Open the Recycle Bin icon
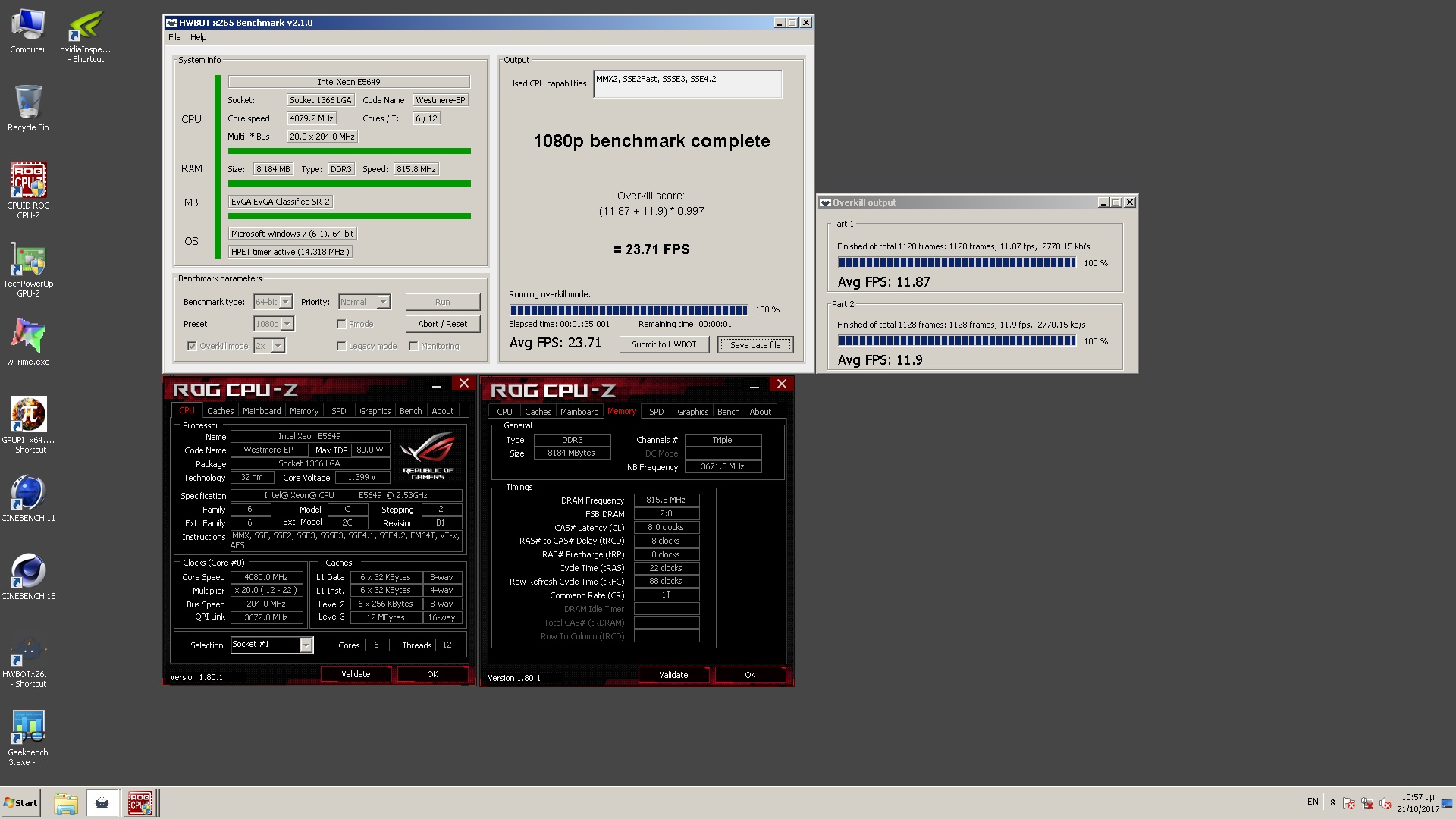 click(x=28, y=108)
